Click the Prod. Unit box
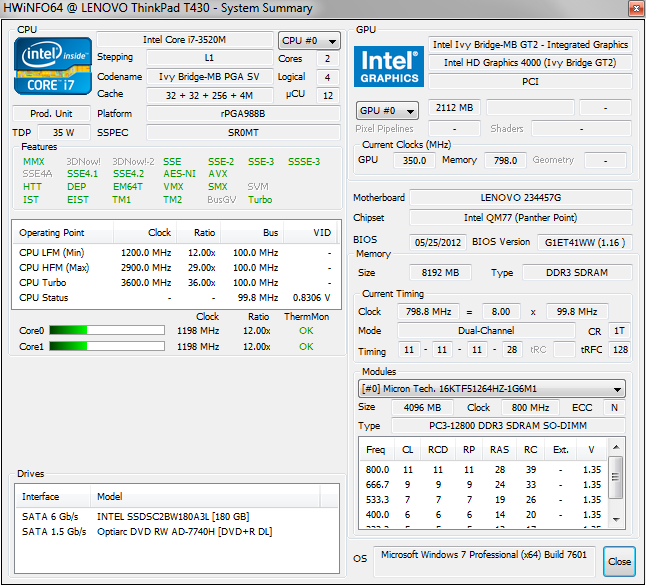The image size is (646, 586). [51, 114]
